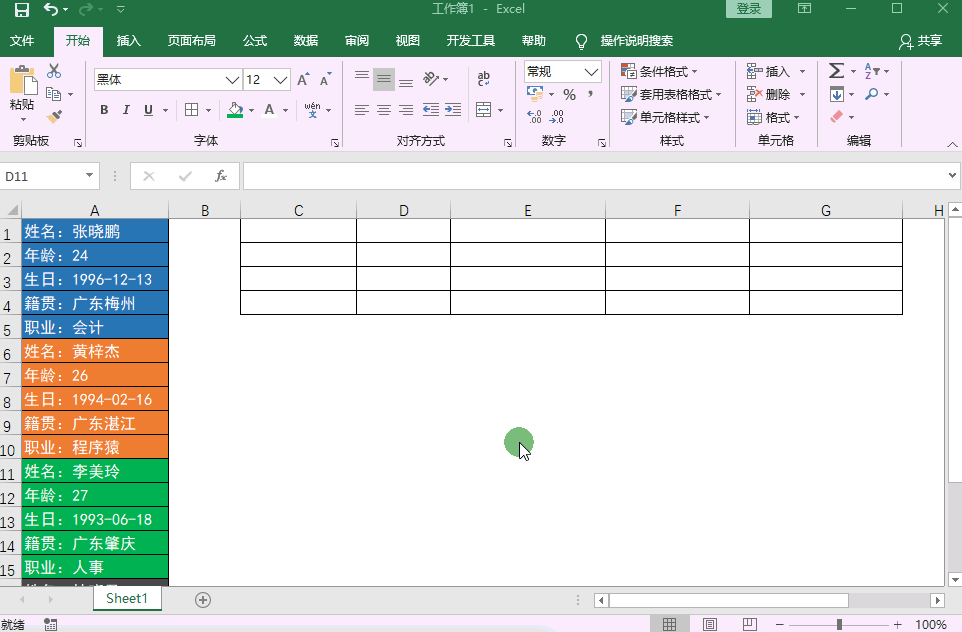
Task: Open the 文件 menu tab
Action: 22,40
